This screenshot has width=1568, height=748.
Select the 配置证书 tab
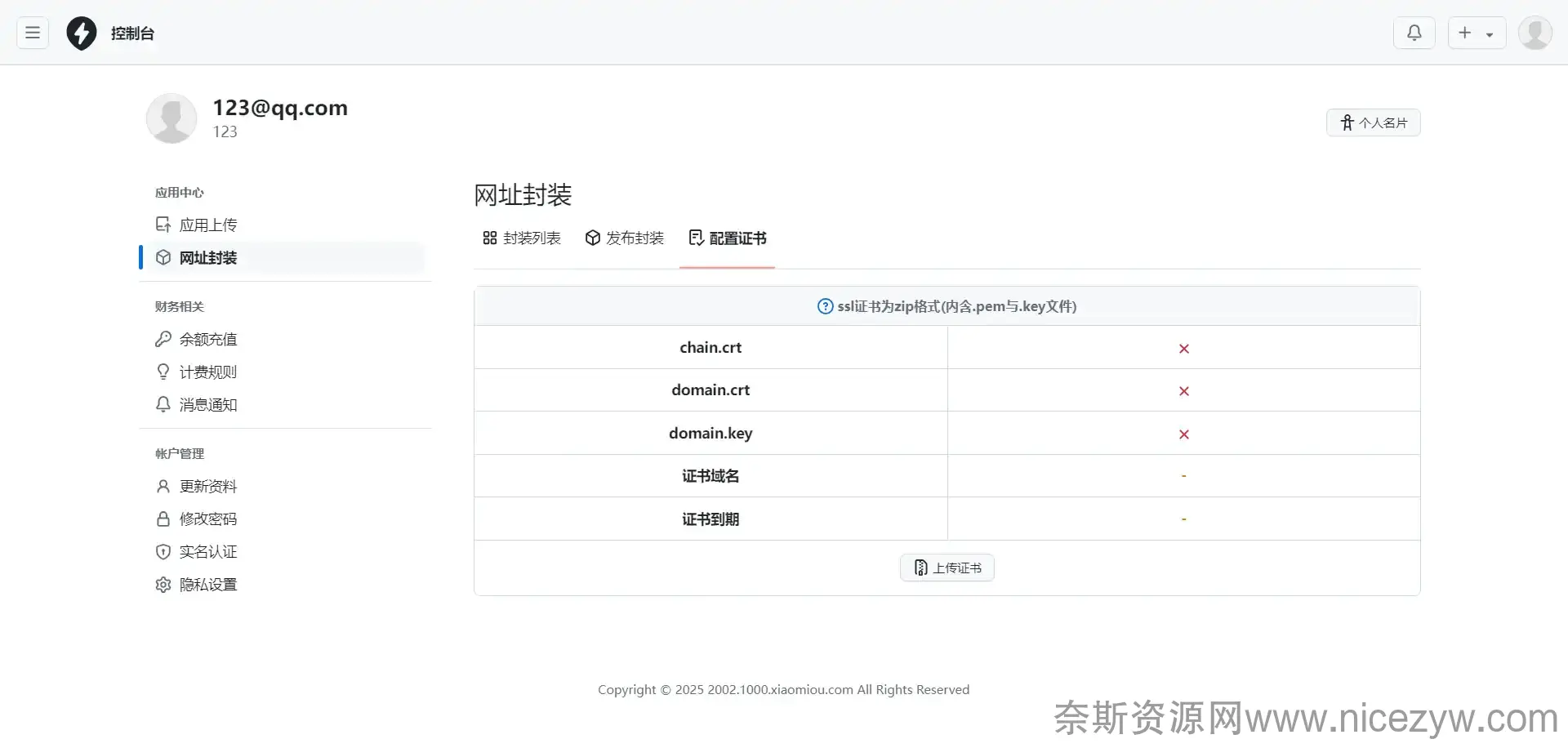coord(728,238)
